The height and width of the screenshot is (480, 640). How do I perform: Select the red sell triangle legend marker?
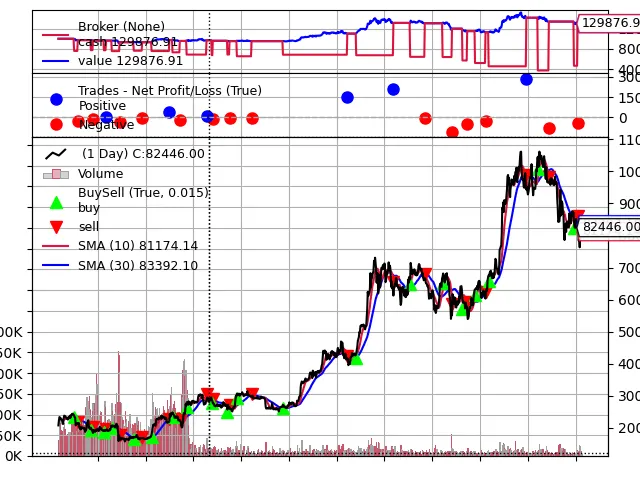pyautogui.click(x=56, y=227)
